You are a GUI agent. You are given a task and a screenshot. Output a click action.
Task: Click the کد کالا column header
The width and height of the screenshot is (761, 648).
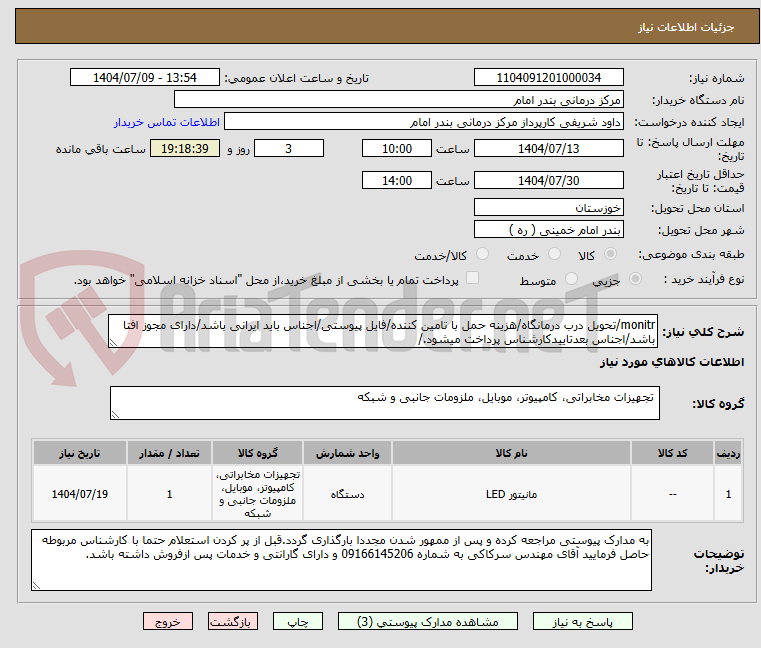[x=672, y=453]
